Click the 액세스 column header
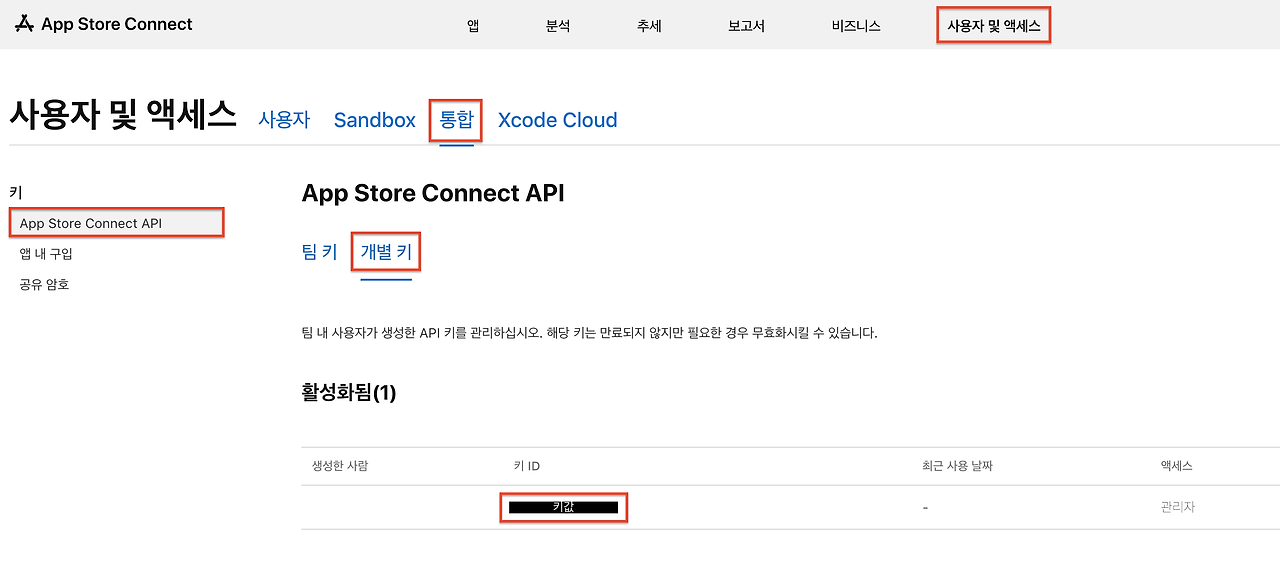Screen dimensions: 1280x581 (1176, 466)
